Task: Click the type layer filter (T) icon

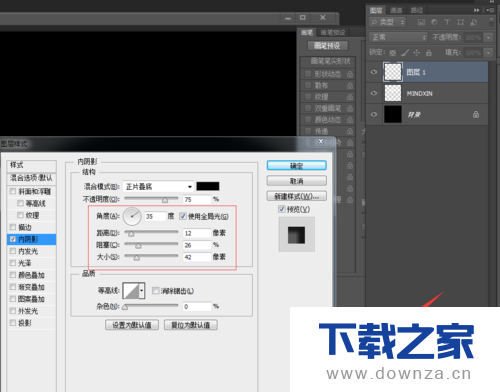Action: coord(447,22)
